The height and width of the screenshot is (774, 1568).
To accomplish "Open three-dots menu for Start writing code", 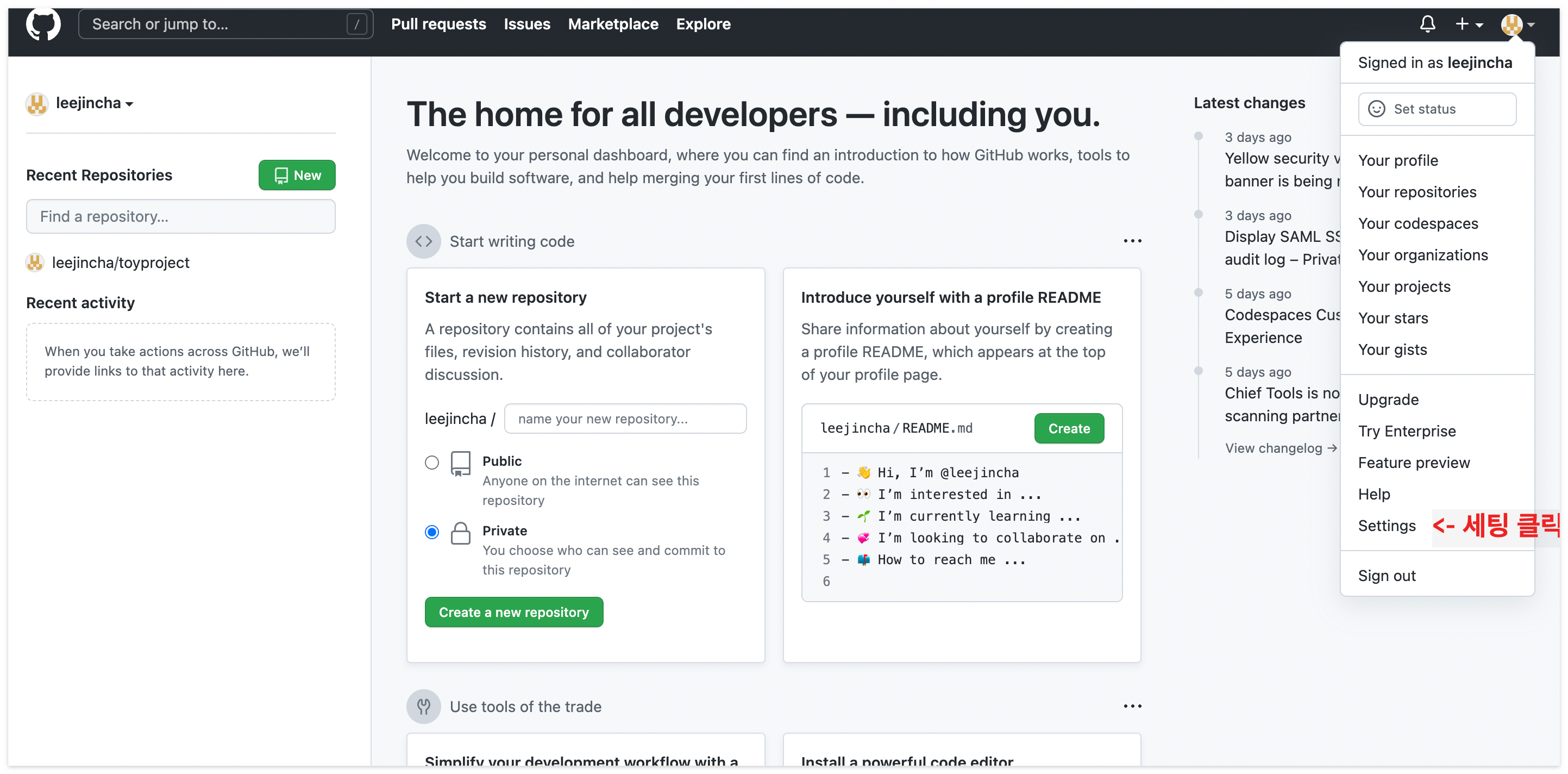I will pyautogui.click(x=1132, y=241).
